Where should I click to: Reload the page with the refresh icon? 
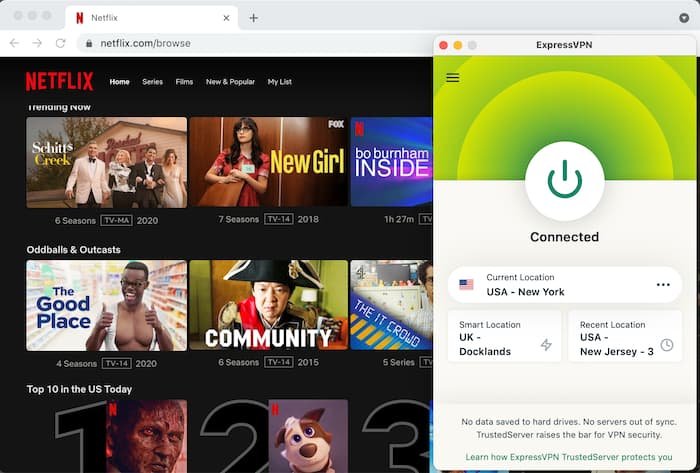point(60,44)
